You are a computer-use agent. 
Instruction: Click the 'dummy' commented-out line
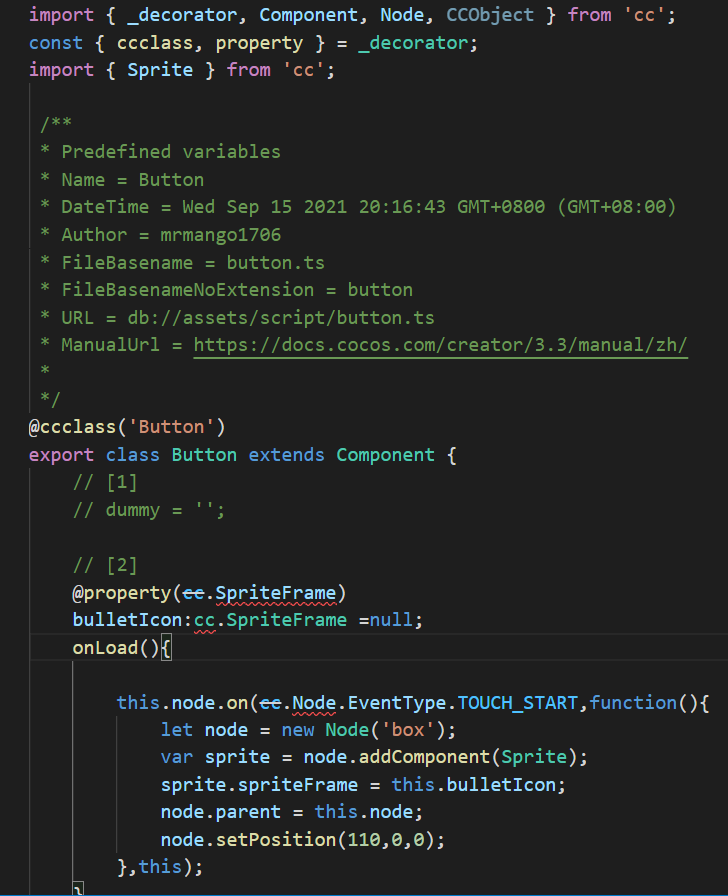tap(149, 510)
